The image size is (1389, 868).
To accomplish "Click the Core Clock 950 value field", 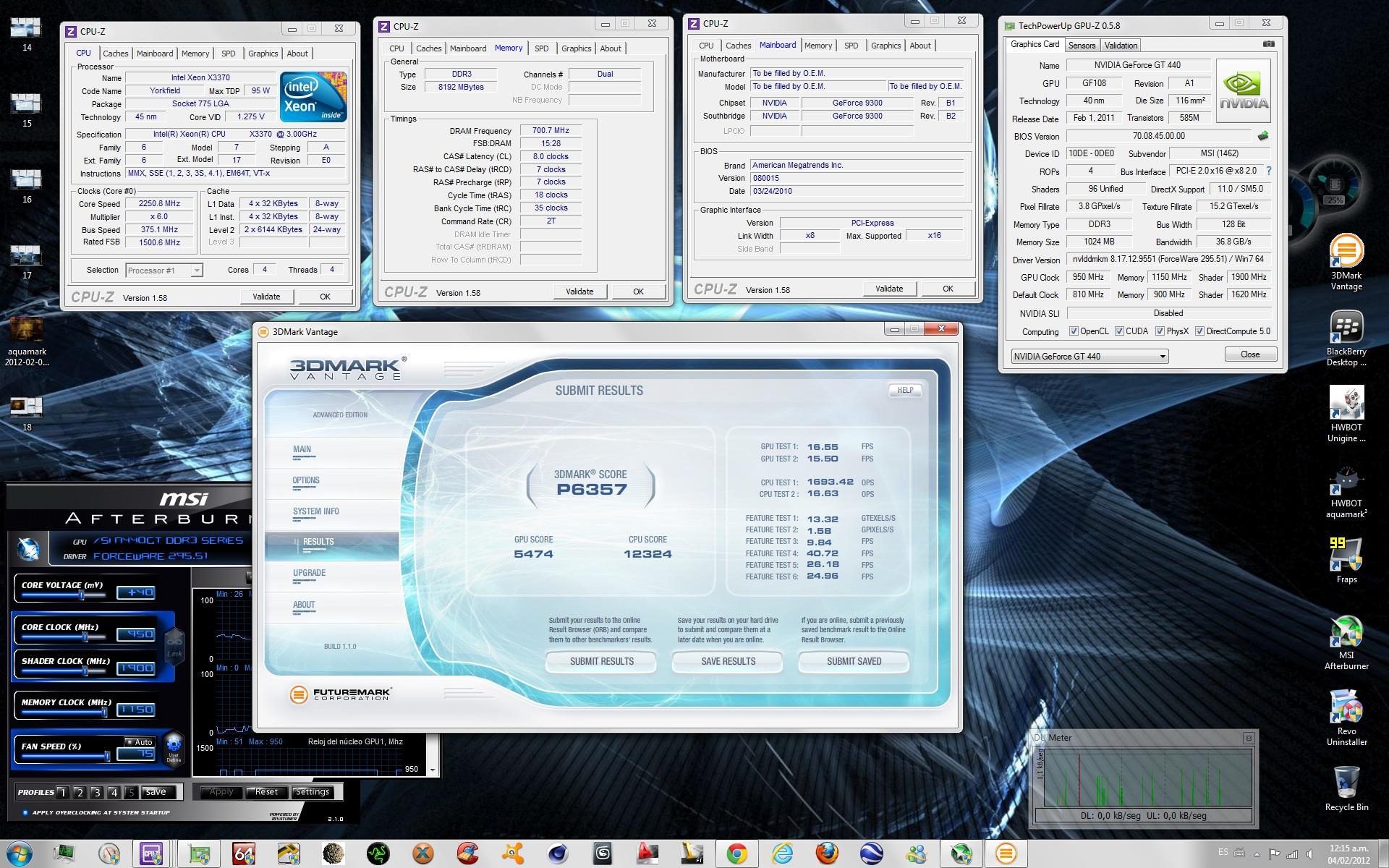I will pyautogui.click(x=136, y=634).
